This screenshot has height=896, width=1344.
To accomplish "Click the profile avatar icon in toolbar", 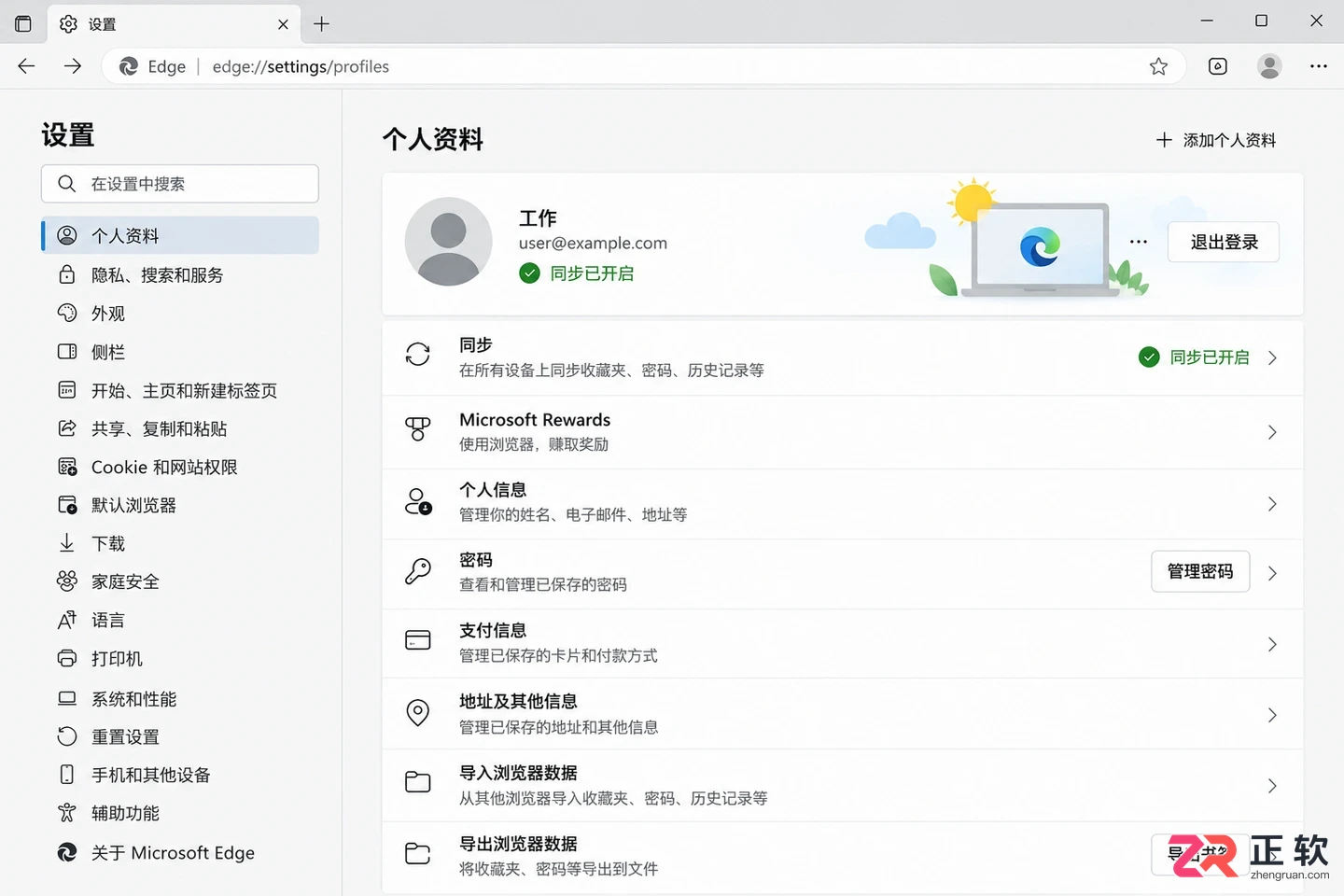I will tap(1269, 66).
